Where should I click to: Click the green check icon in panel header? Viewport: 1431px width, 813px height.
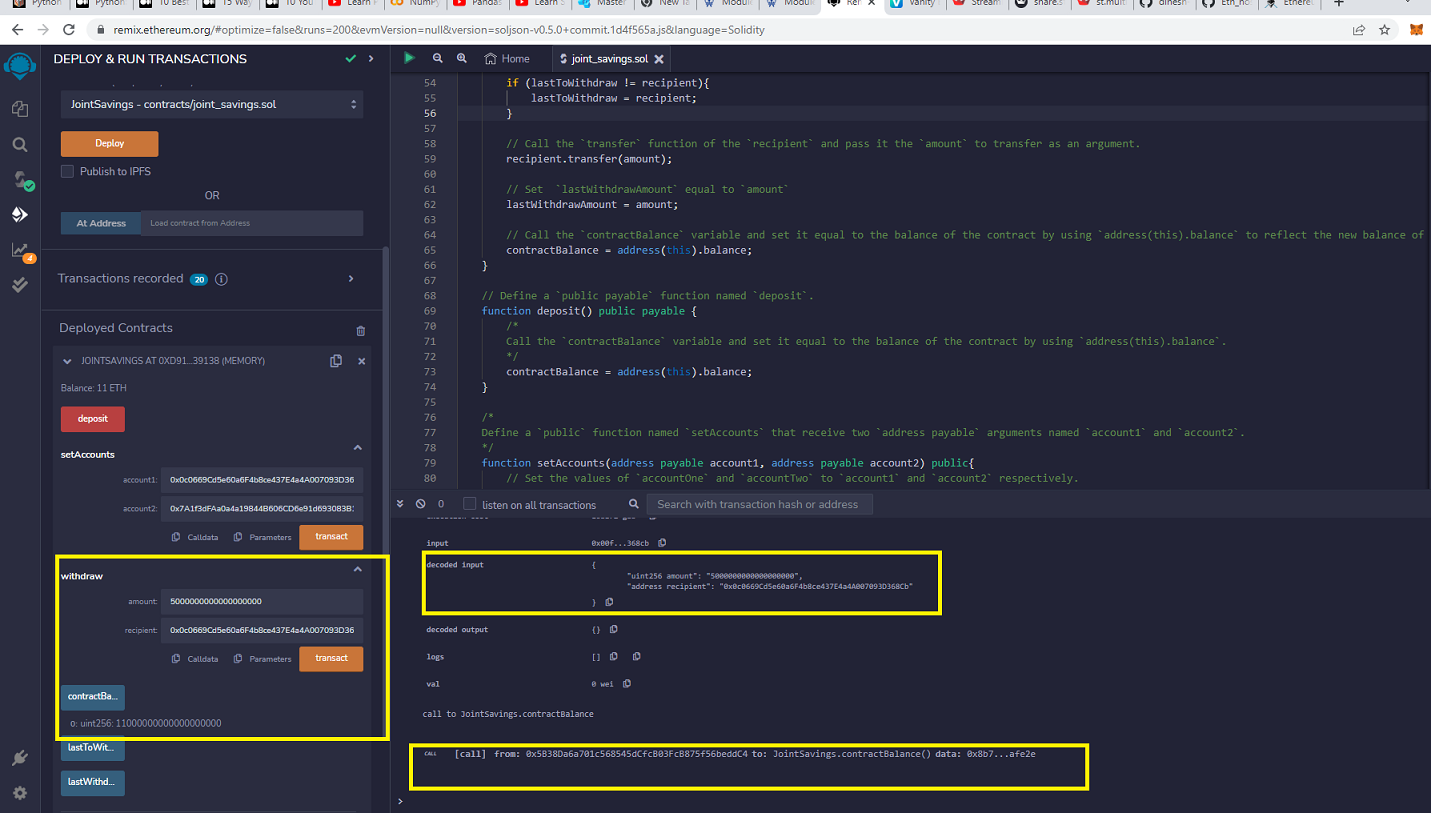tap(350, 59)
